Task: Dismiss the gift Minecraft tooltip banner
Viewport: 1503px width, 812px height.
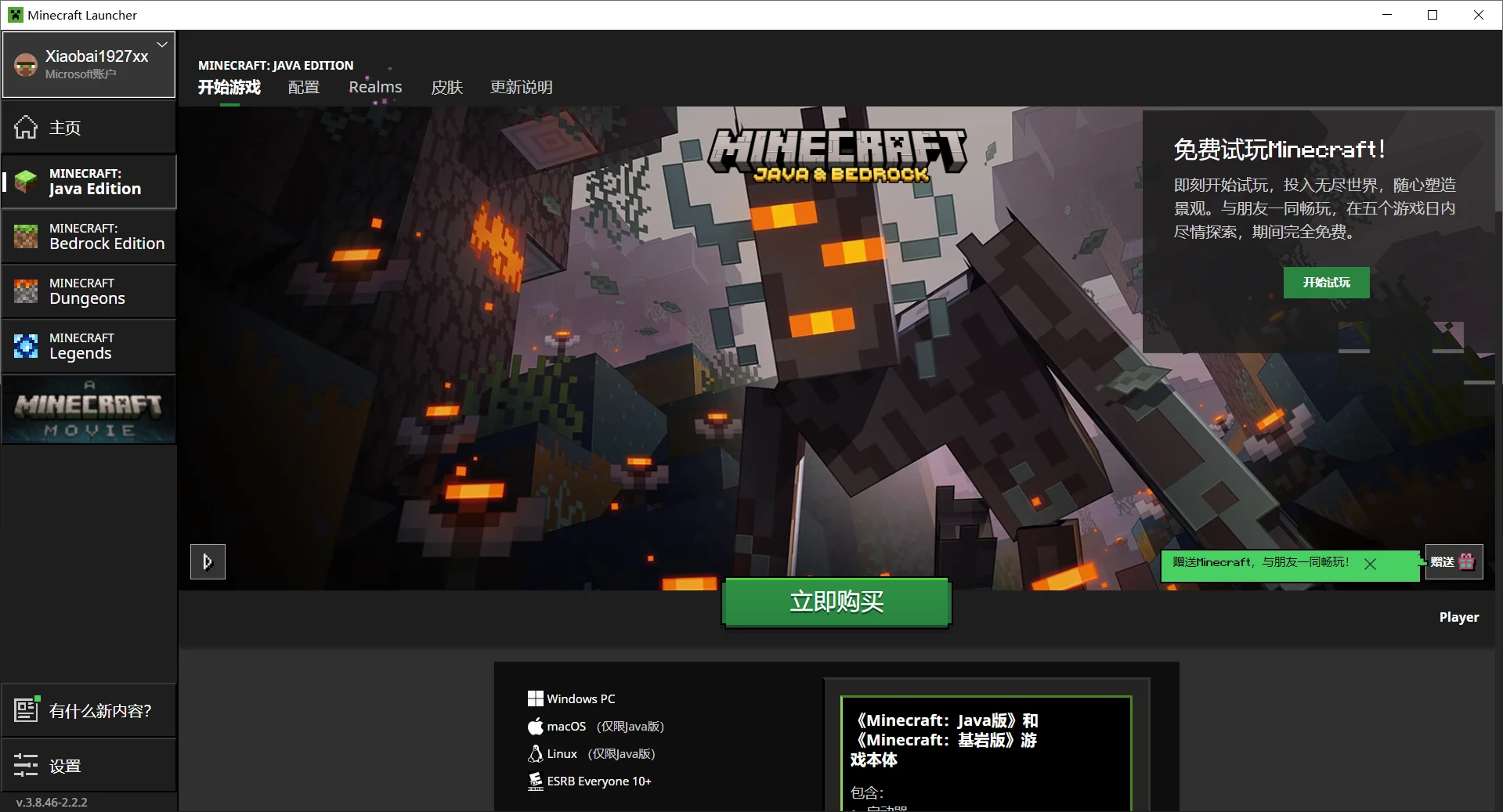Action: [1370, 564]
